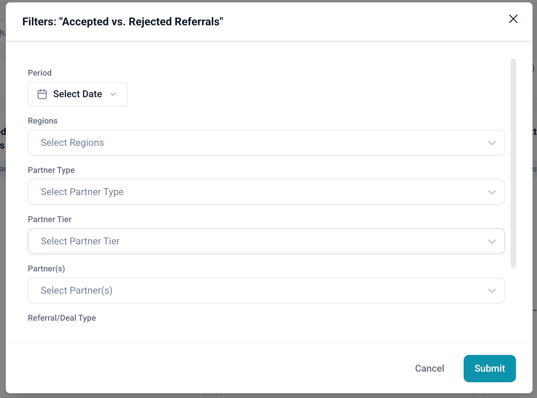Click the Select Regions placeholder text
Viewport: 537px width, 398px height.
pyautogui.click(x=72, y=142)
